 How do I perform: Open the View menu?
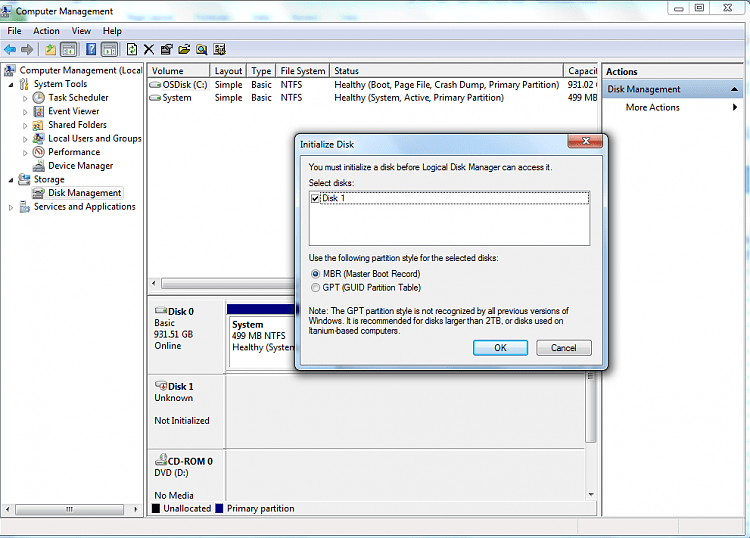click(81, 31)
